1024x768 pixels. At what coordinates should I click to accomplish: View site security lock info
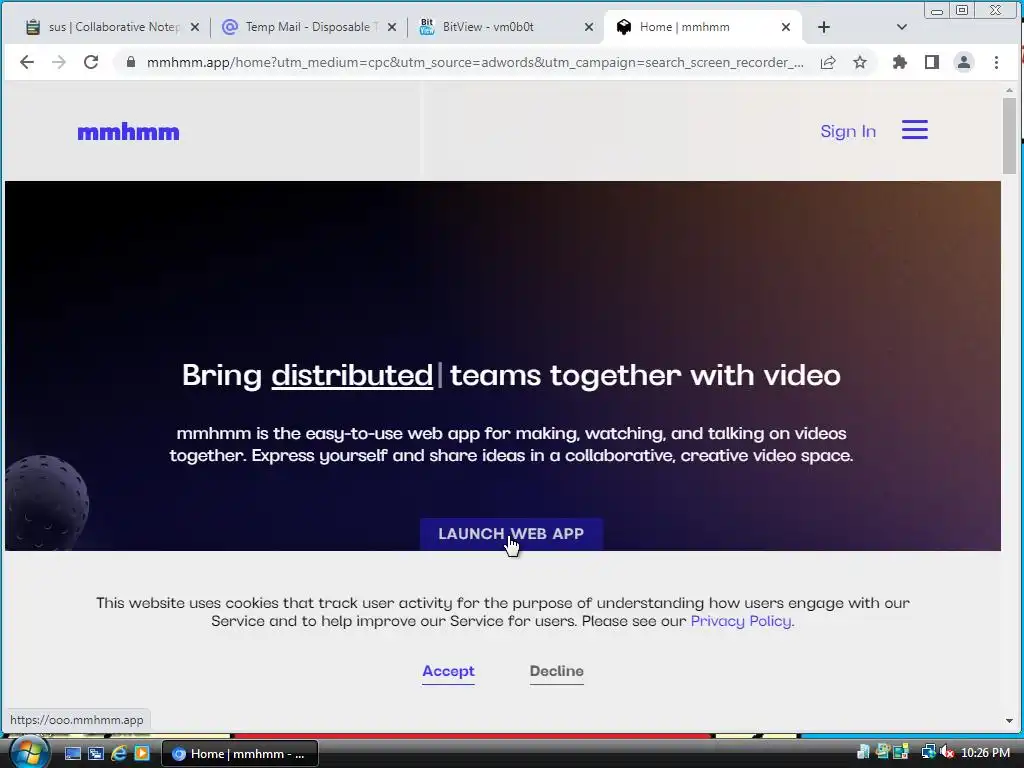[x=131, y=62]
